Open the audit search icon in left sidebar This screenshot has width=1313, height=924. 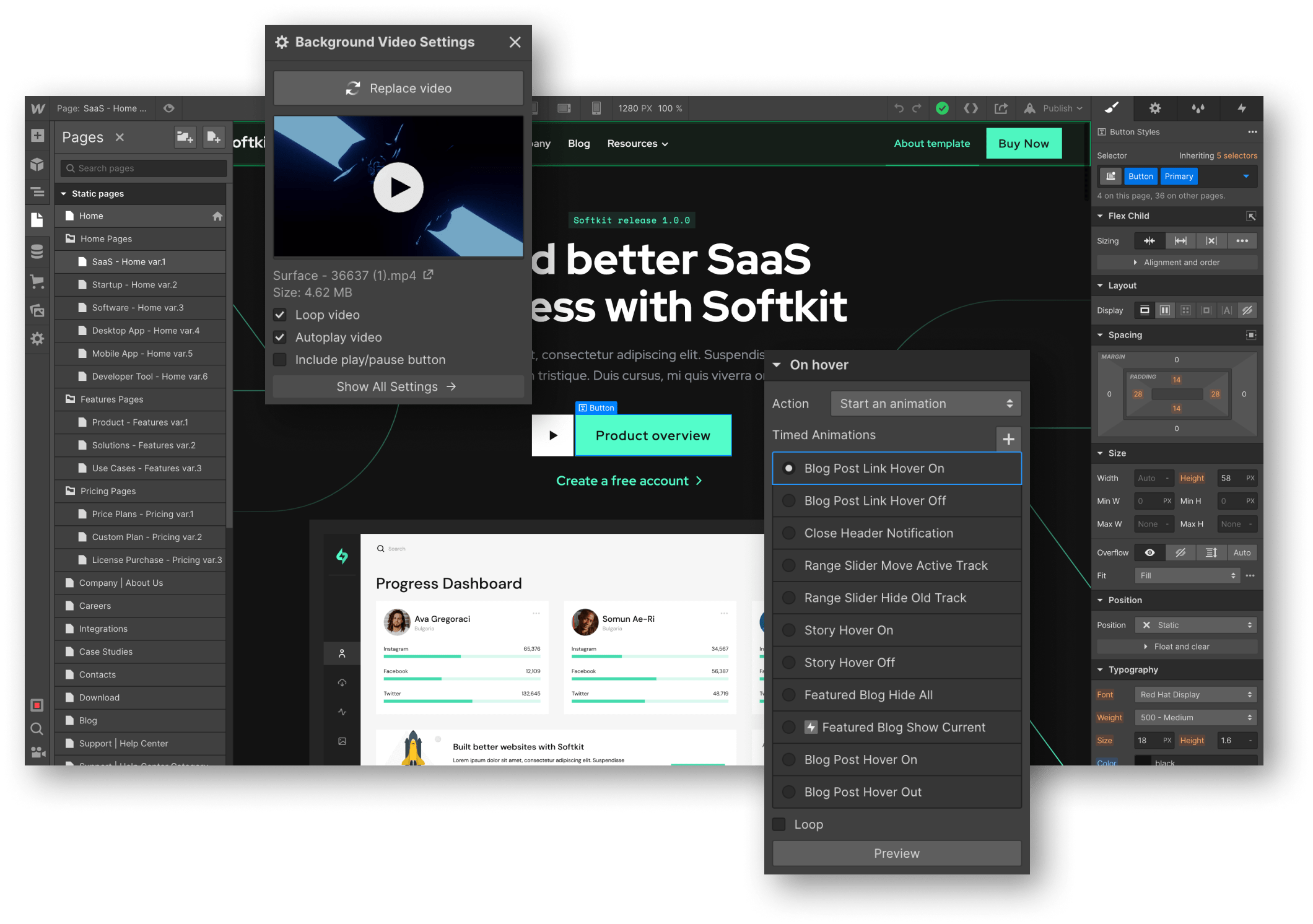pyautogui.click(x=37, y=729)
